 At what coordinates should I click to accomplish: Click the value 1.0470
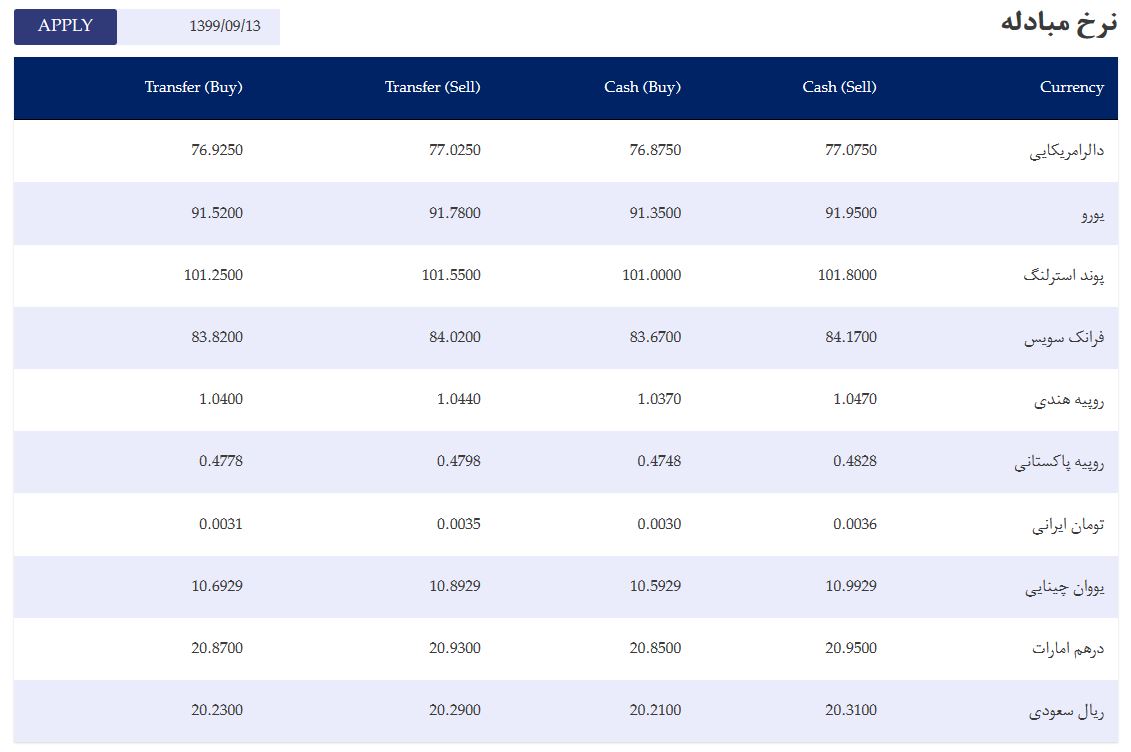[855, 399]
